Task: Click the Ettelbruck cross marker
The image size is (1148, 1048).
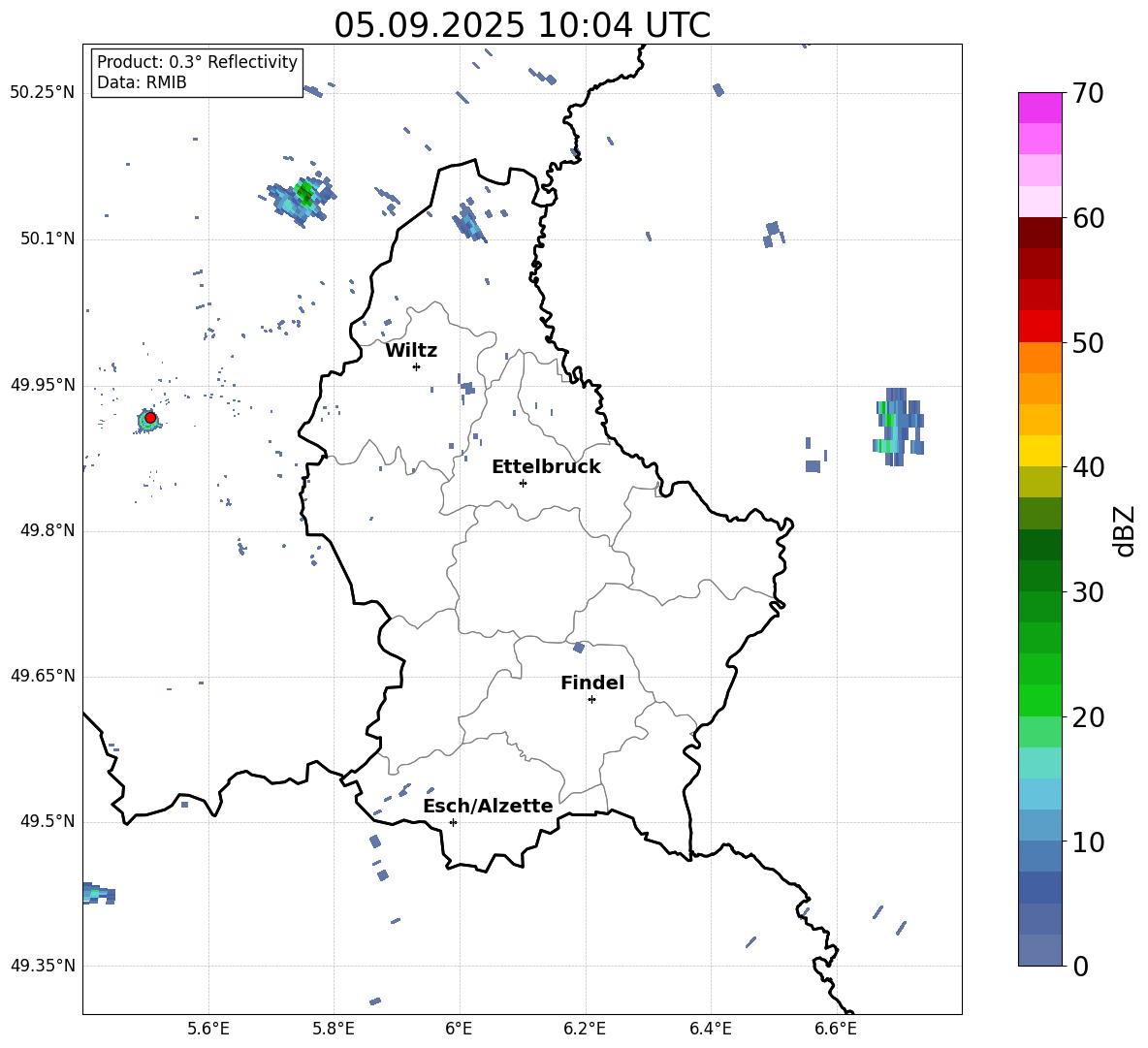Action: (523, 483)
